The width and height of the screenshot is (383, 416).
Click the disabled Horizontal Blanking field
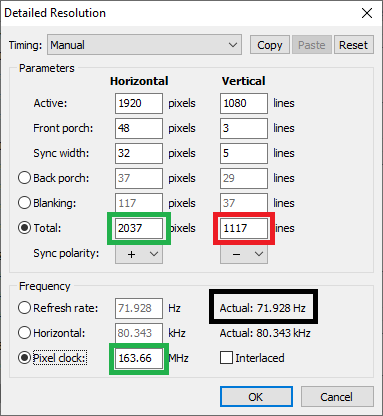[x=139, y=202]
